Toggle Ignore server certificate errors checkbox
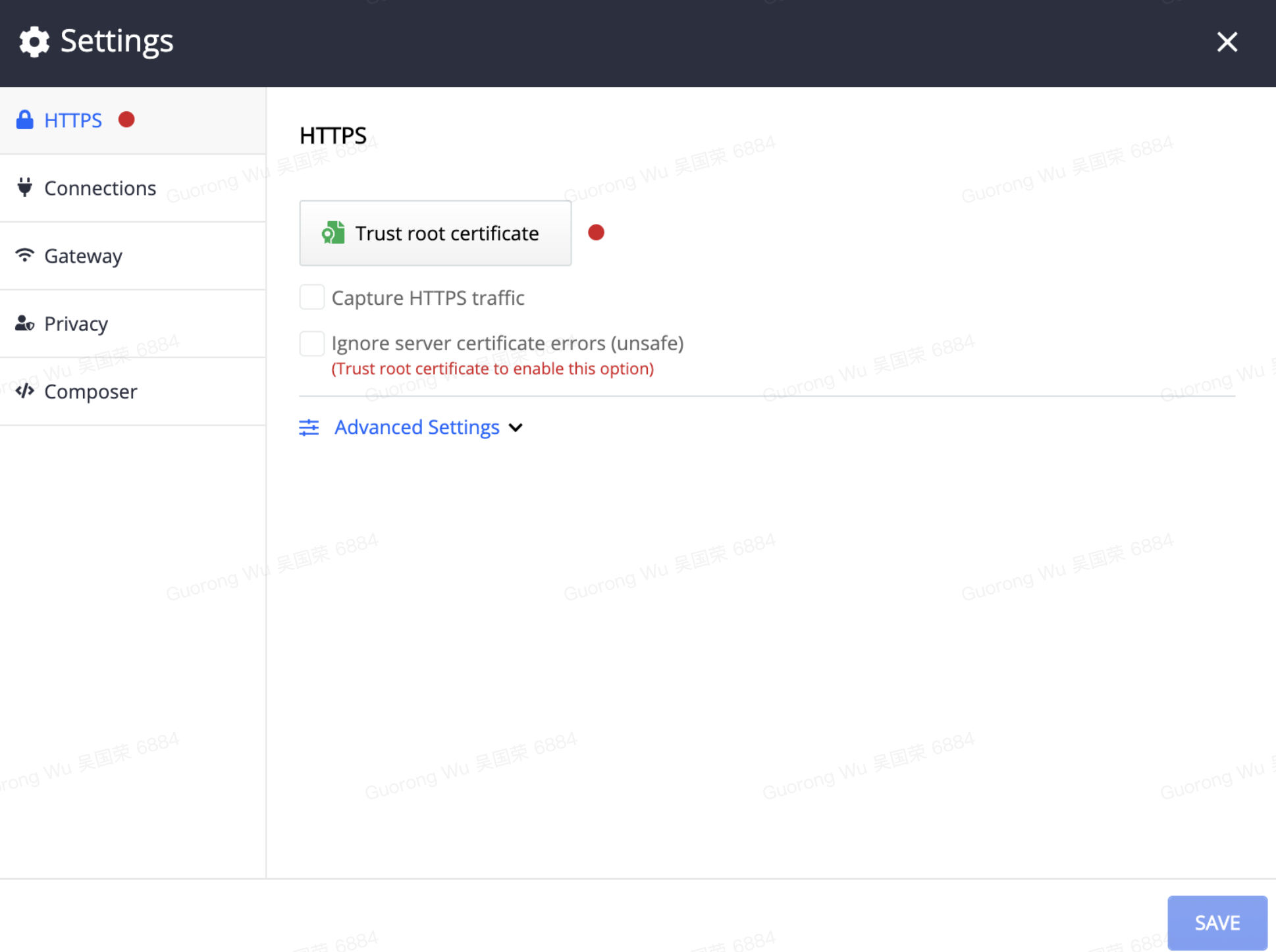Viewport: 1276px width, 952px height. (312, 343)
